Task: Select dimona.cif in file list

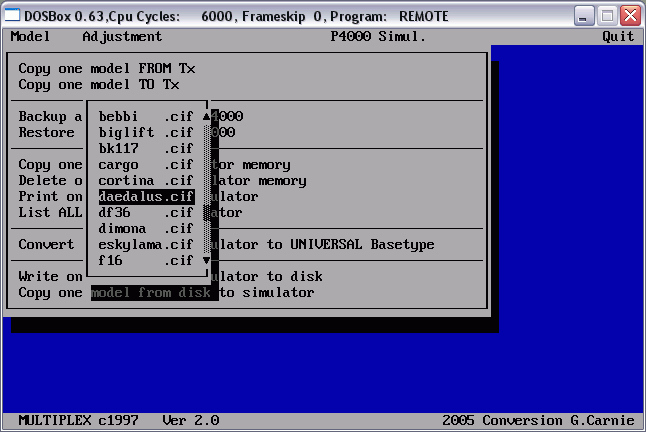Action: (x=146, y=229)
